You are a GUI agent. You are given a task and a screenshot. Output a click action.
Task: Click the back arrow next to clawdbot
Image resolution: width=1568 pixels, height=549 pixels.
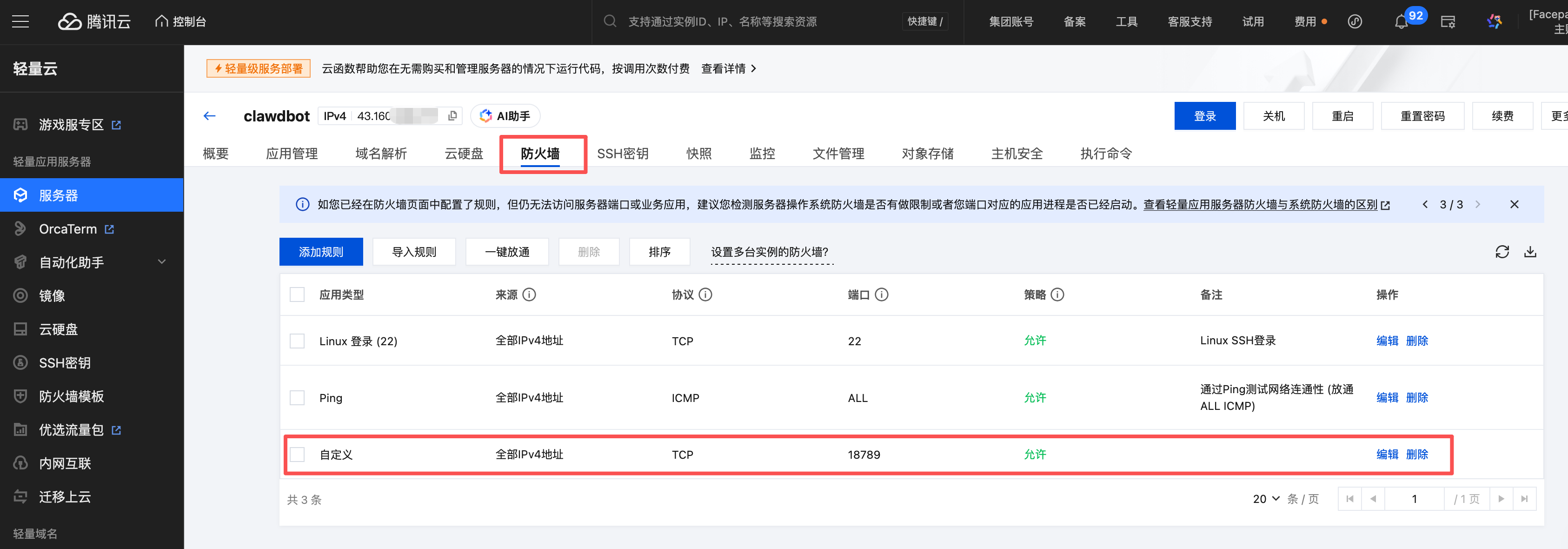click(209, 116)
